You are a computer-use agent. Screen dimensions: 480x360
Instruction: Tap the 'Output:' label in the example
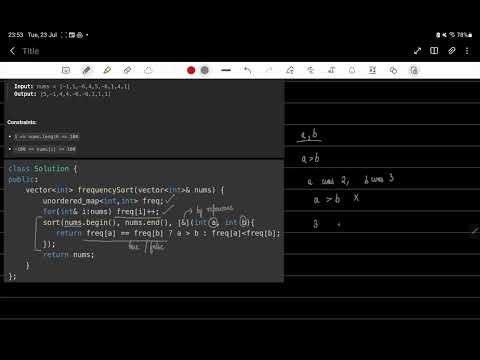point(25,94)
